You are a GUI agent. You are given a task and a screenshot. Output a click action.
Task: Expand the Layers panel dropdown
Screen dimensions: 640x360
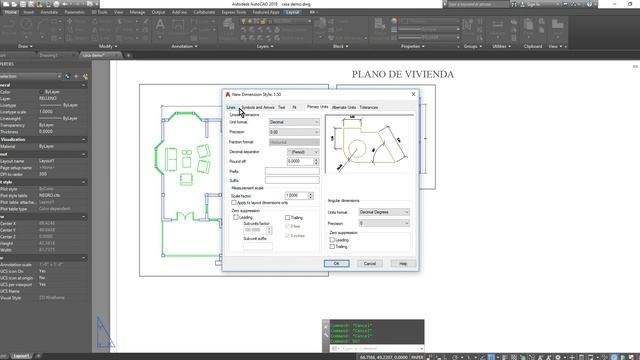pyautogui.click(x=265, y=47)
